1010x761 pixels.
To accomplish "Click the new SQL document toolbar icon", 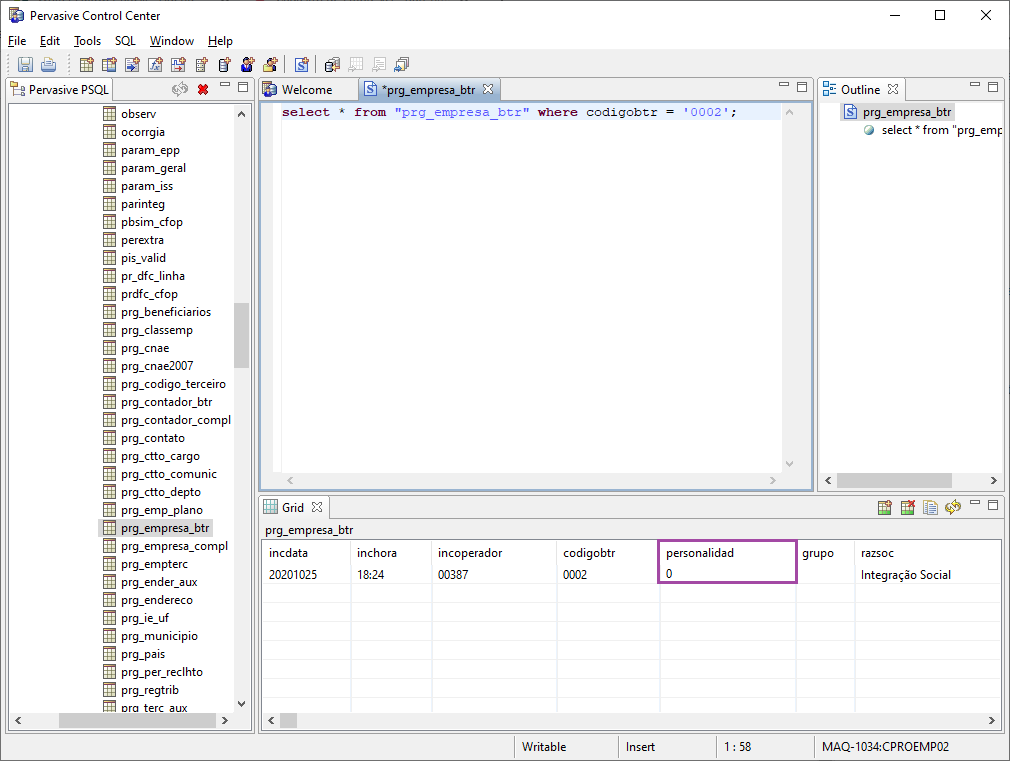I will tap(301, 65).
